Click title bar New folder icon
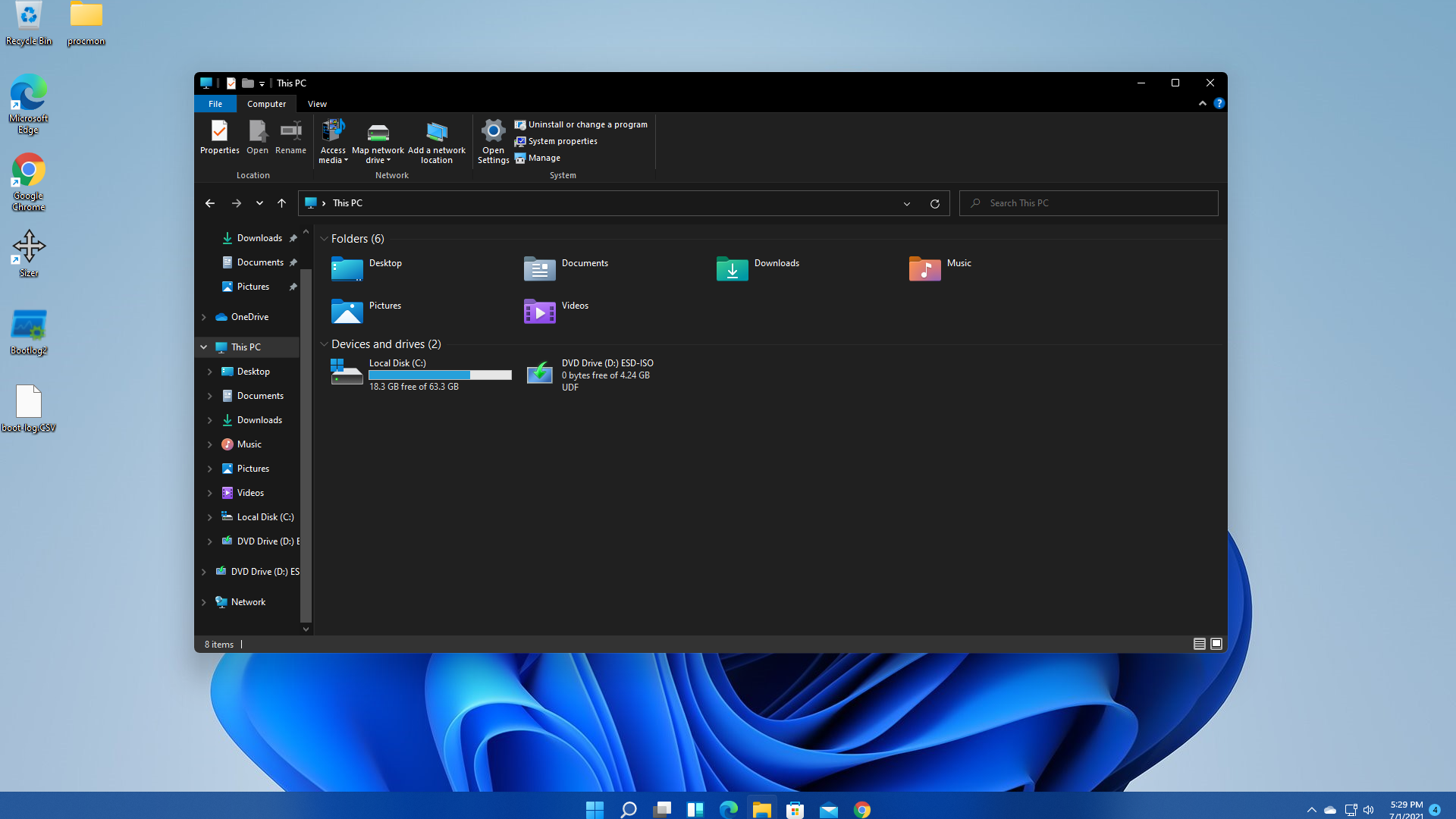Image resolution: width=1456 pixels, height=819 pixels. coord(248,83)
